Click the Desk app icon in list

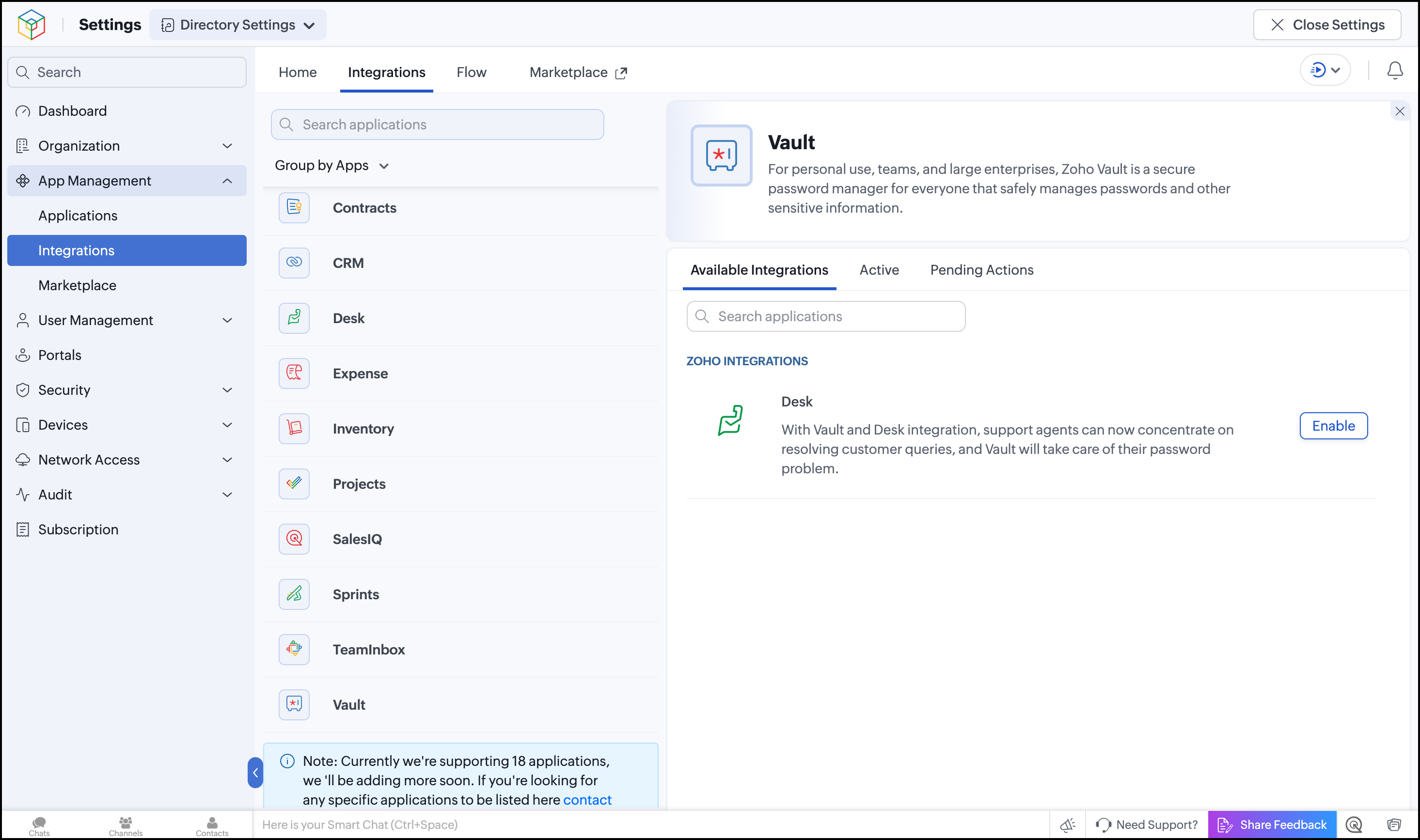click(294, 318)
